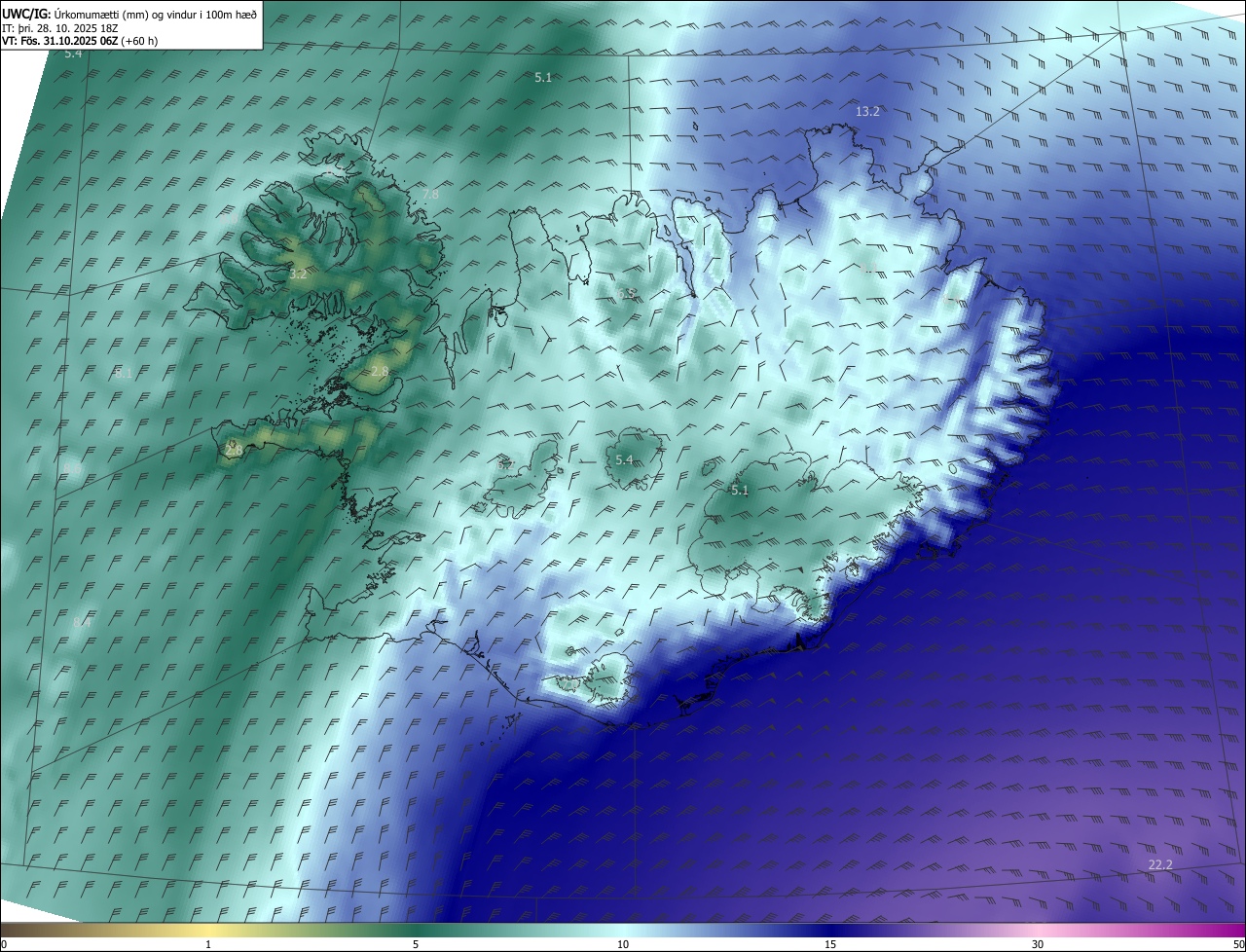Click colour bar tick label 1

pos(208,944)
